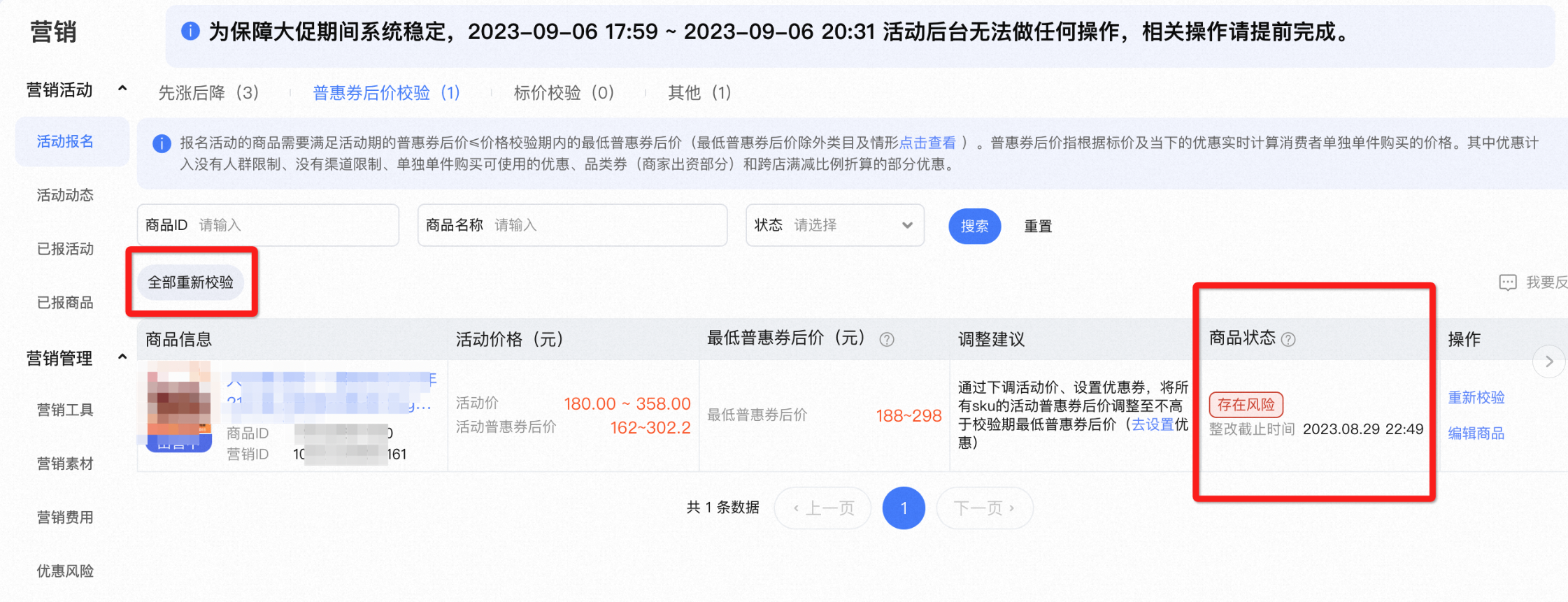Open 已报活动 sidebar item
Image resolution: width=1568 pixels, height=602 pixels.
click(65, 250)
